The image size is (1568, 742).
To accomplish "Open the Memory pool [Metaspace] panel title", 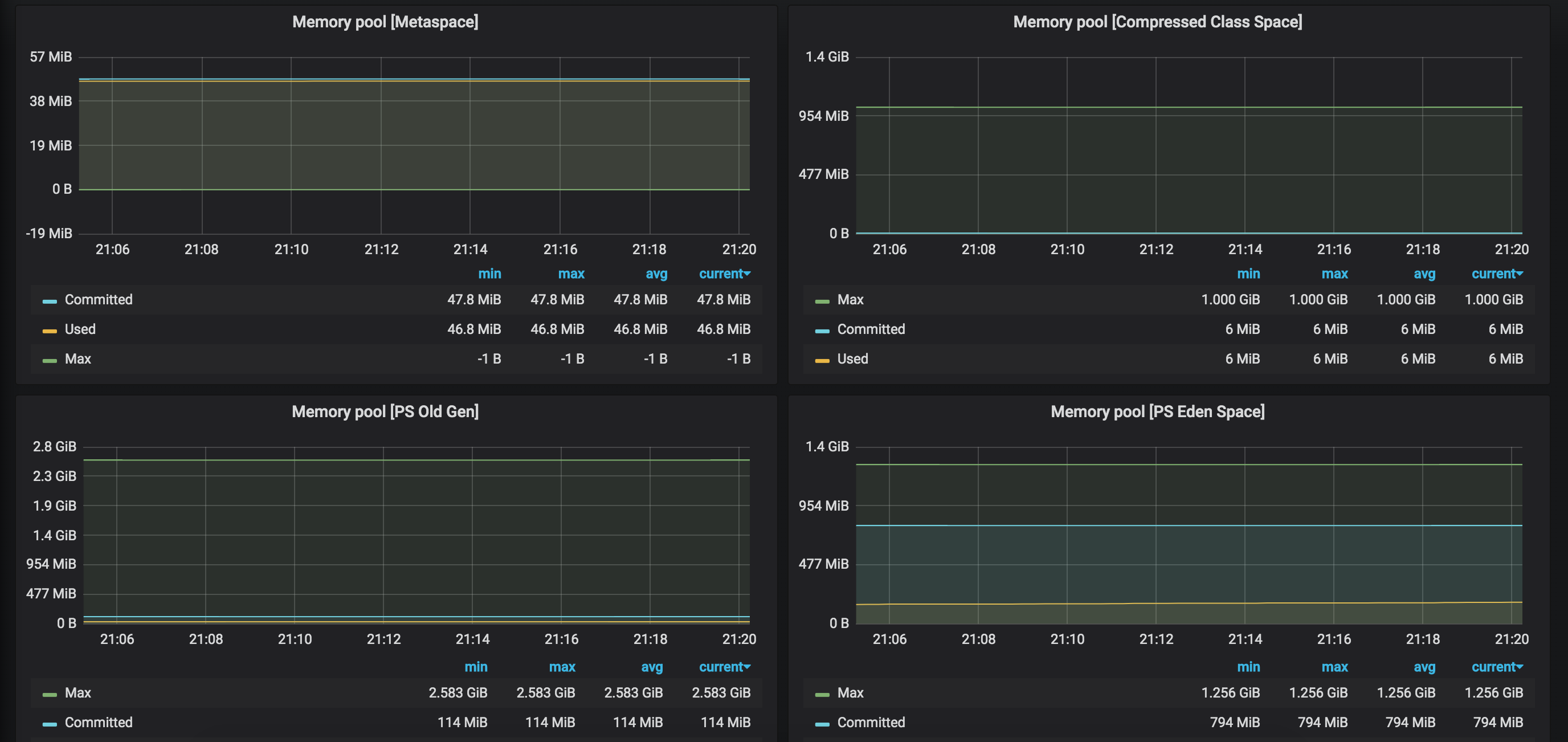I will pos(385,22).
